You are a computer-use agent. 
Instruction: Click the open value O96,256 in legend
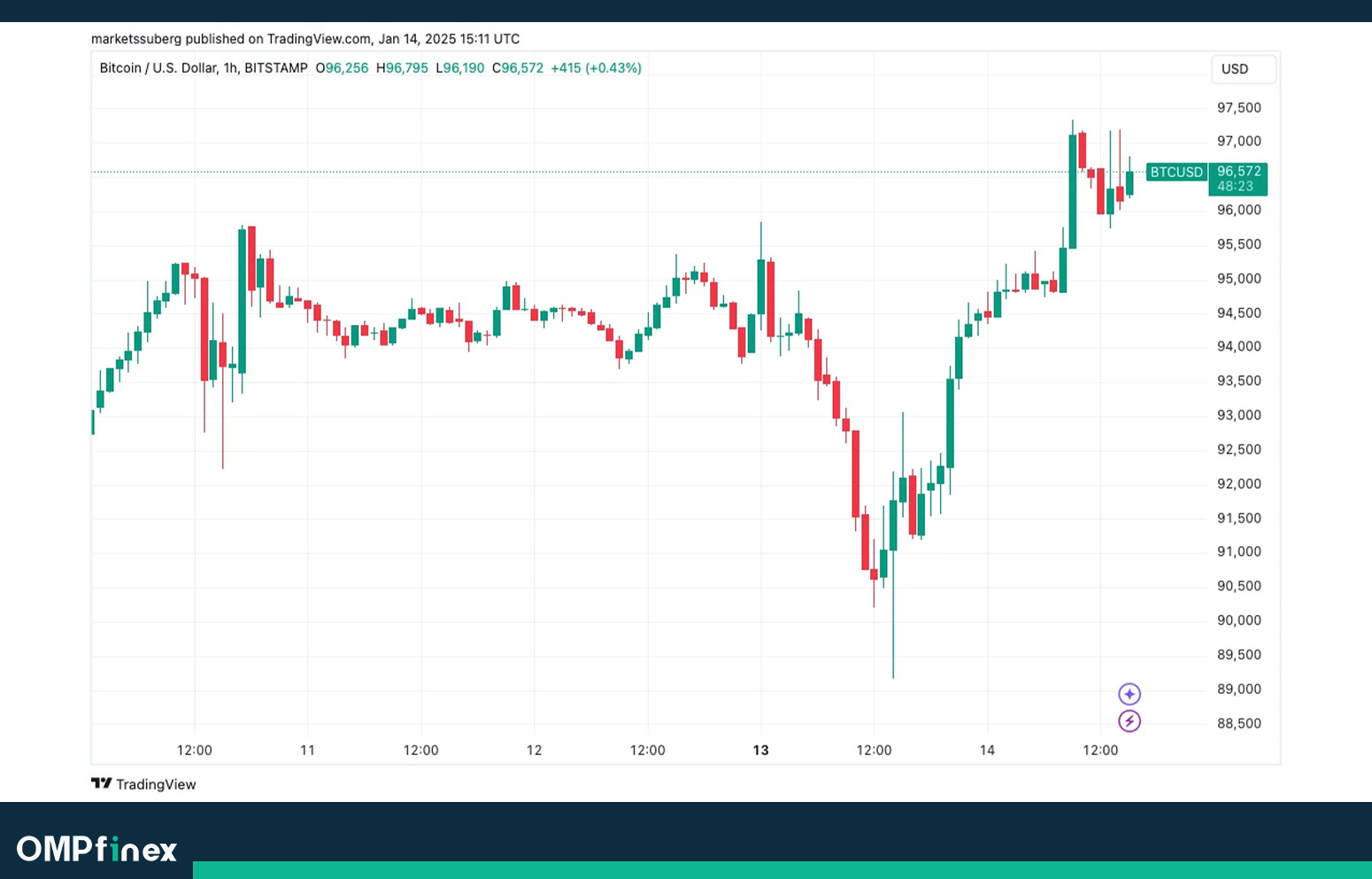[x=342, y=68]
